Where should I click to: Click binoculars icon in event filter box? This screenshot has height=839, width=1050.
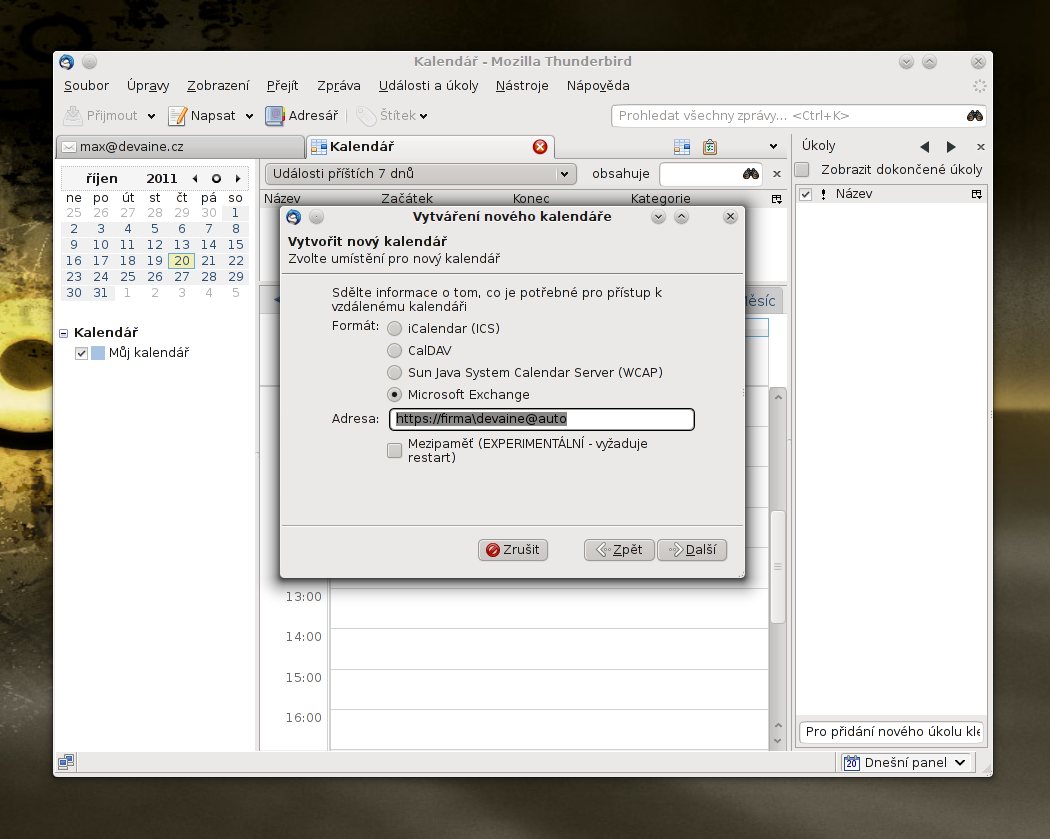pyautogui.click(x=751, y=174)
